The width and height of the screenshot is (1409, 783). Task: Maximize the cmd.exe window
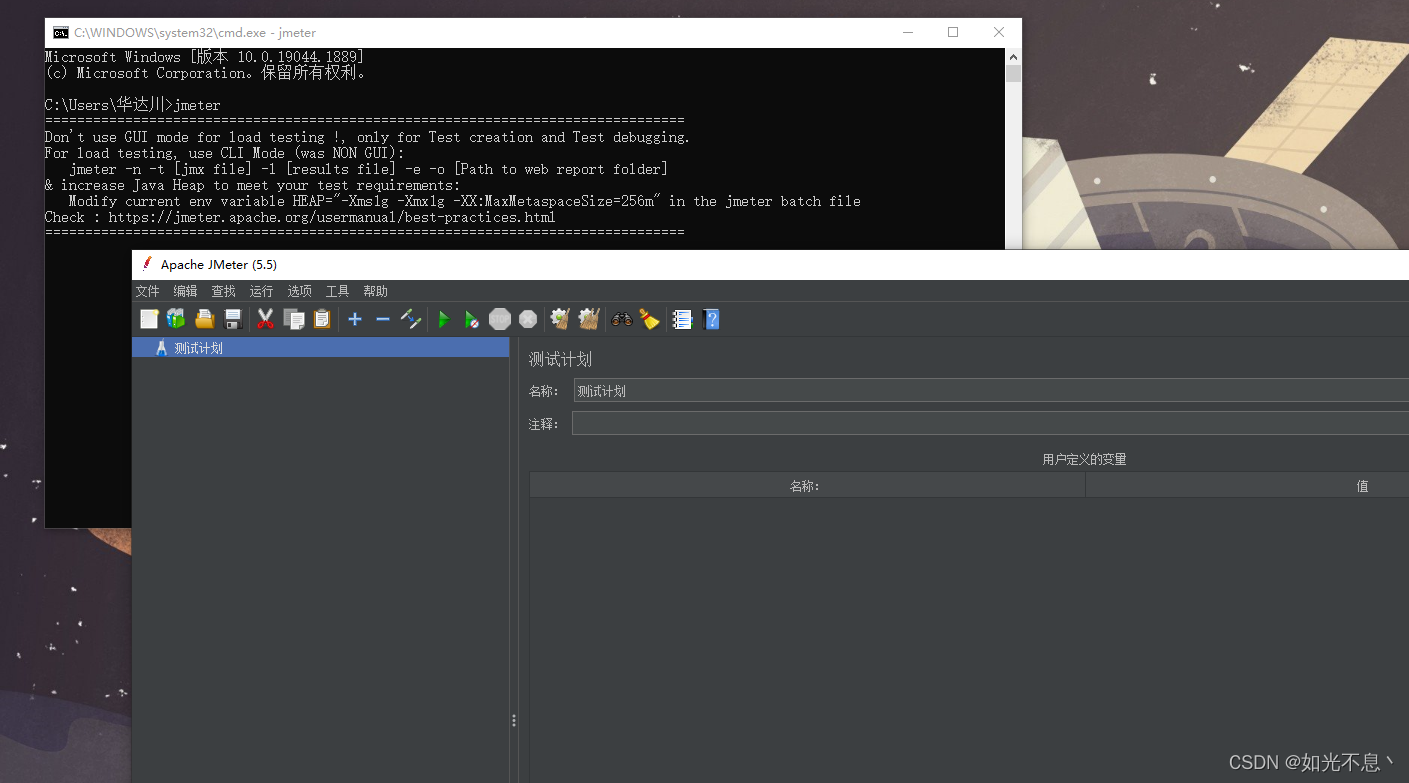[x=953, y=32]
